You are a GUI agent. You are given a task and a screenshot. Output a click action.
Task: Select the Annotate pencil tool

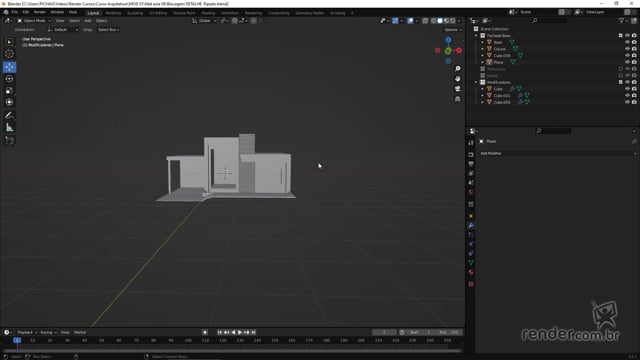pos(9,116)
